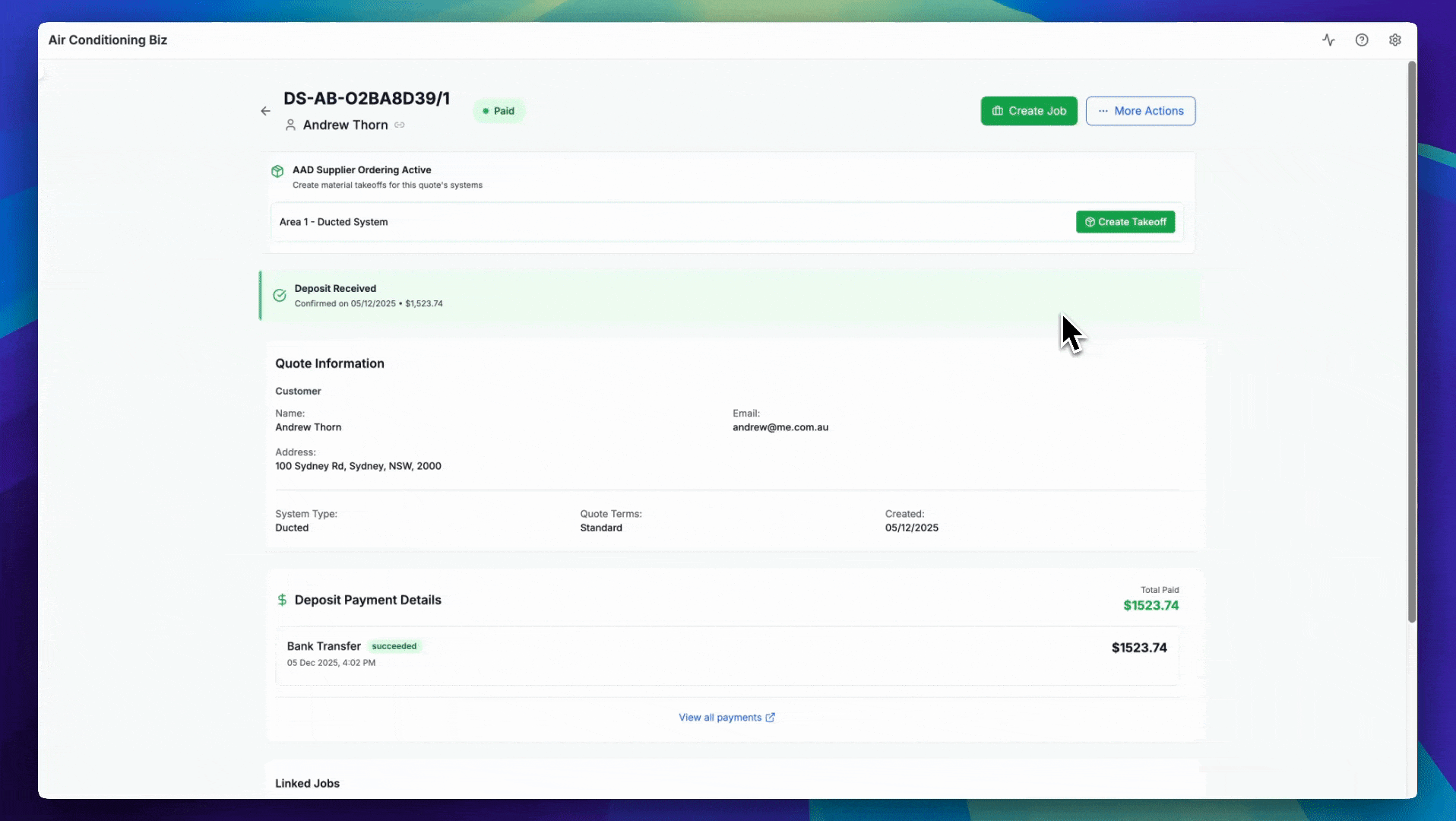Screen dimensions: 1456x821
Task: Click the activity pulse icon in top bar
Action: click(1328, 40)
